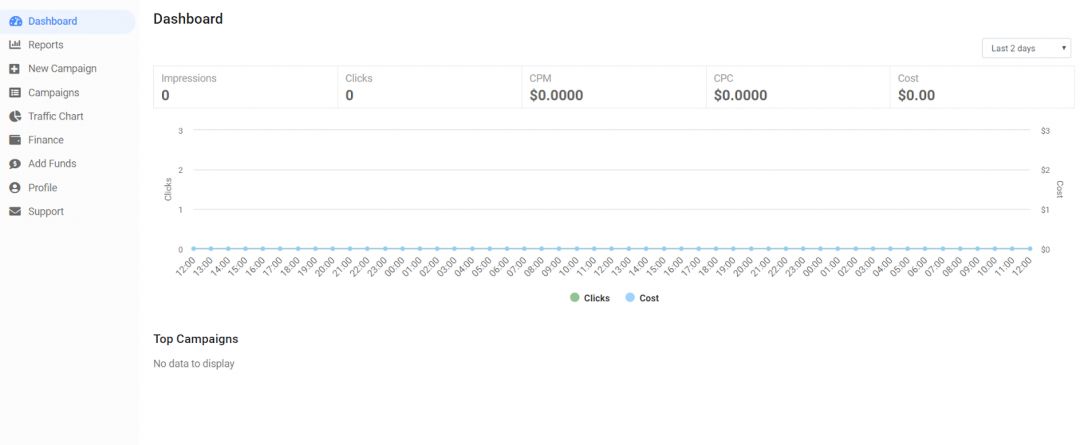Select the Traffic Chart sidebar link
The height and width of the screenshot is (445, 1080).
tap(55, 116)
